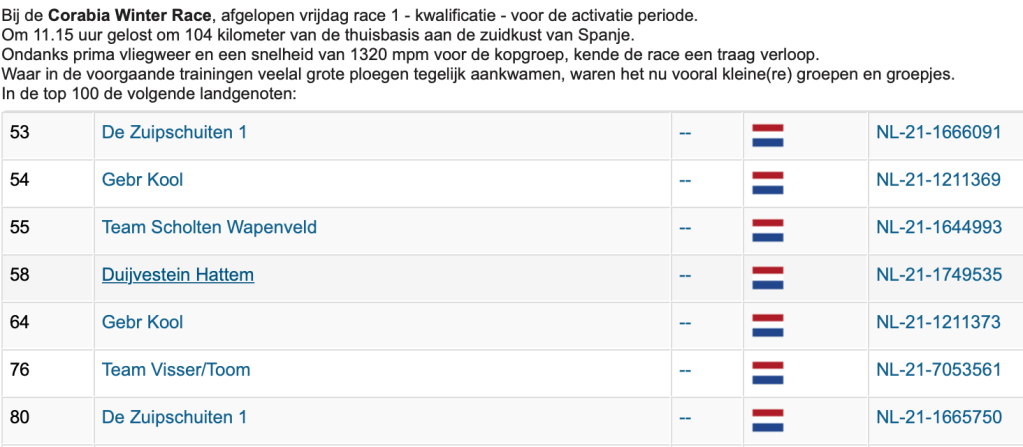Click the Dutch flag beside NL-21-1211369
This screenshot has height=447, width=1023.
pos(767,182)
